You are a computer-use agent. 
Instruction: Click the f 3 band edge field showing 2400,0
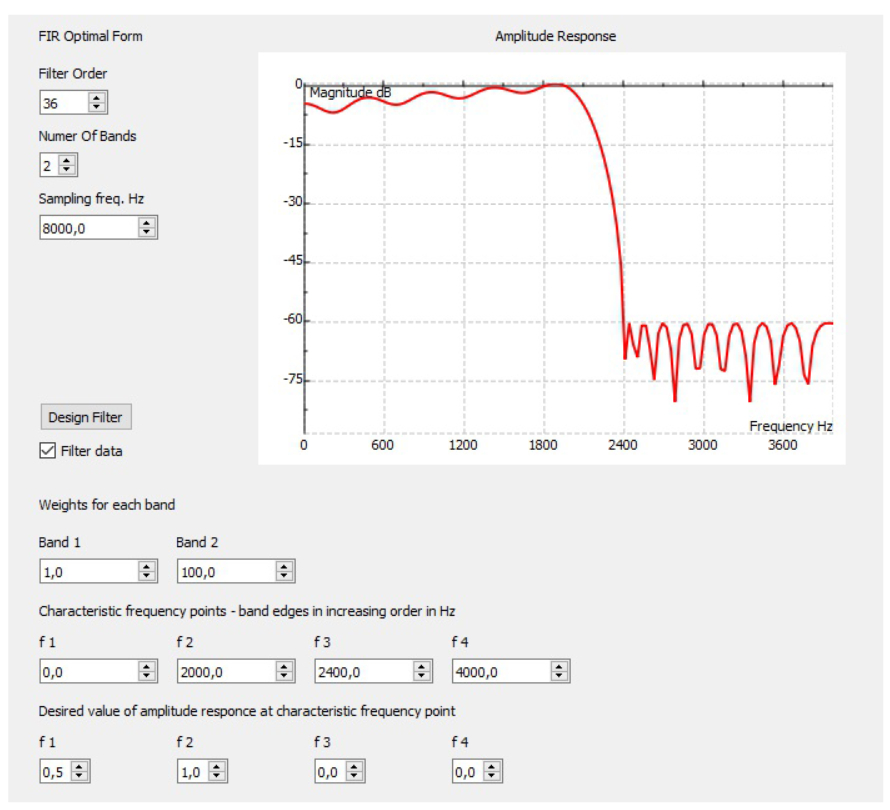[362, 672]
